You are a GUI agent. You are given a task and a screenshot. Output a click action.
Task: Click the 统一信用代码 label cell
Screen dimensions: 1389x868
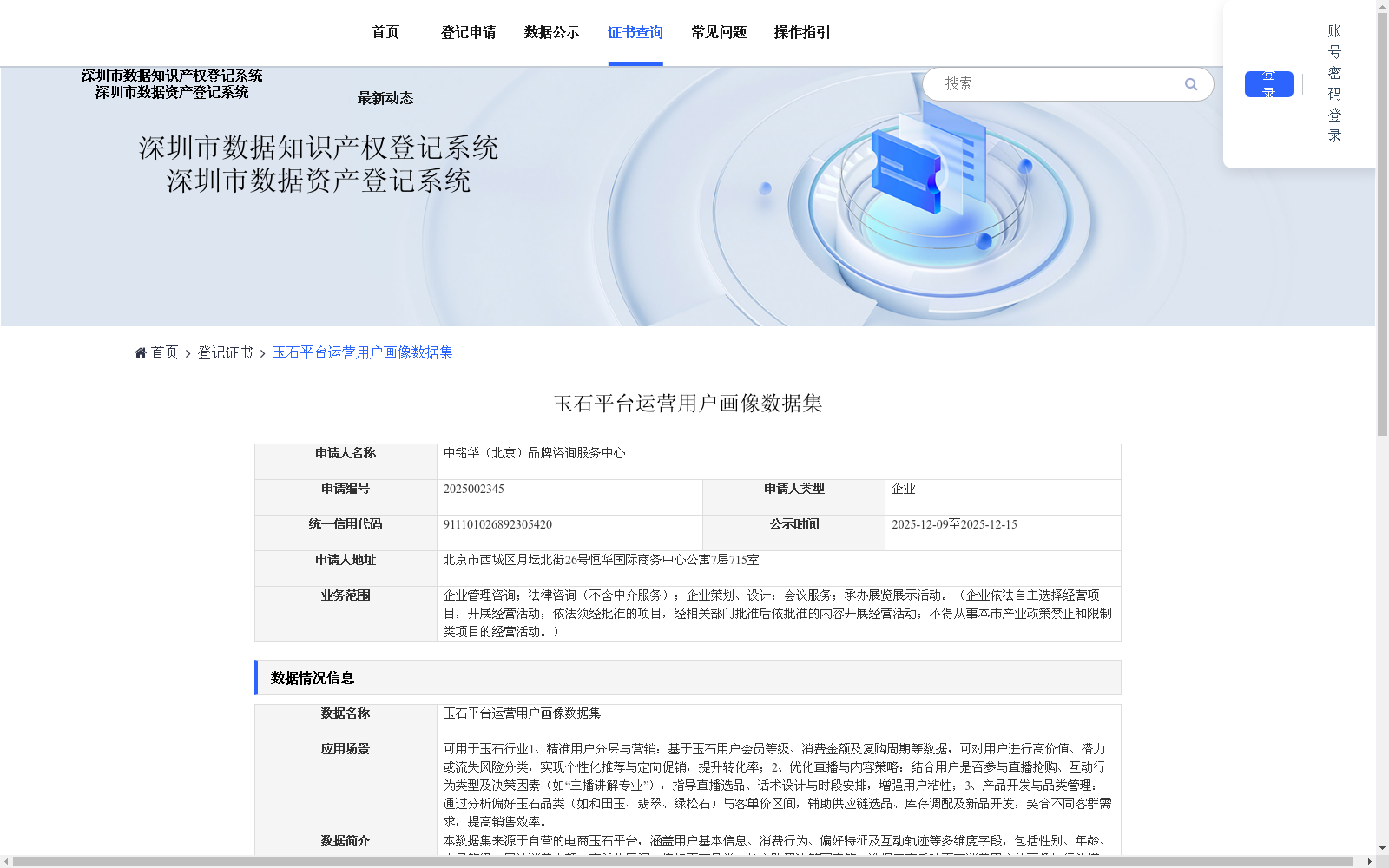(x=346, y=533)
